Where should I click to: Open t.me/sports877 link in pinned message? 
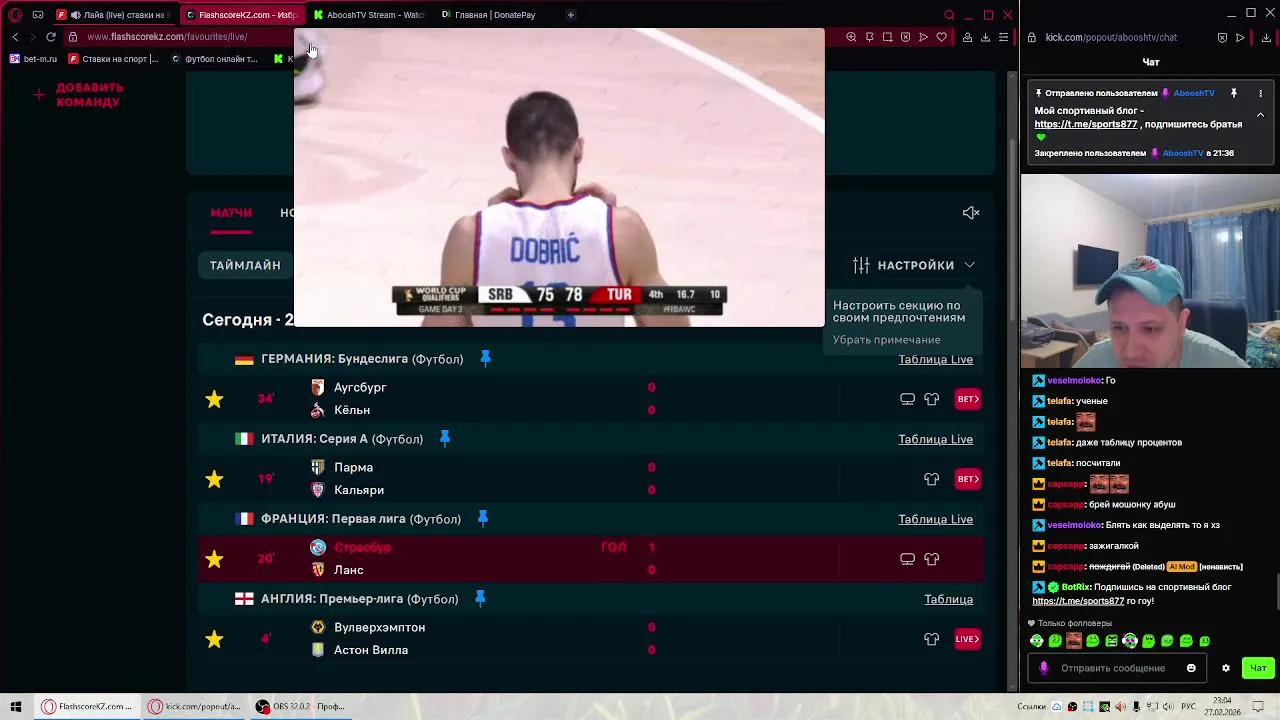point(1086,125)
